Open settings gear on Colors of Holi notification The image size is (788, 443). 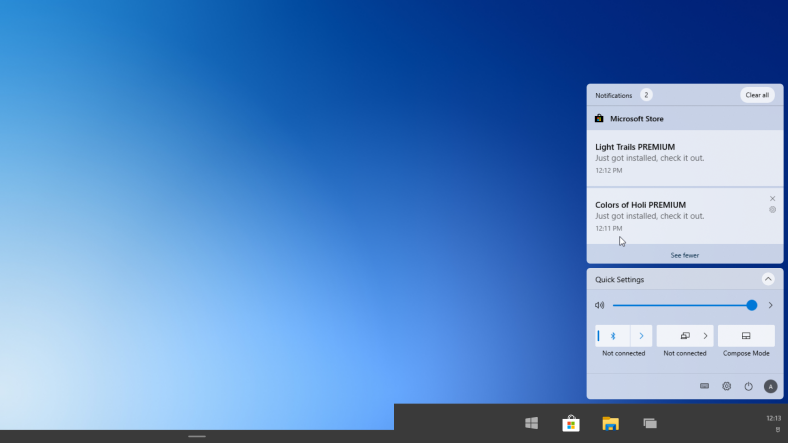point(772,209)
